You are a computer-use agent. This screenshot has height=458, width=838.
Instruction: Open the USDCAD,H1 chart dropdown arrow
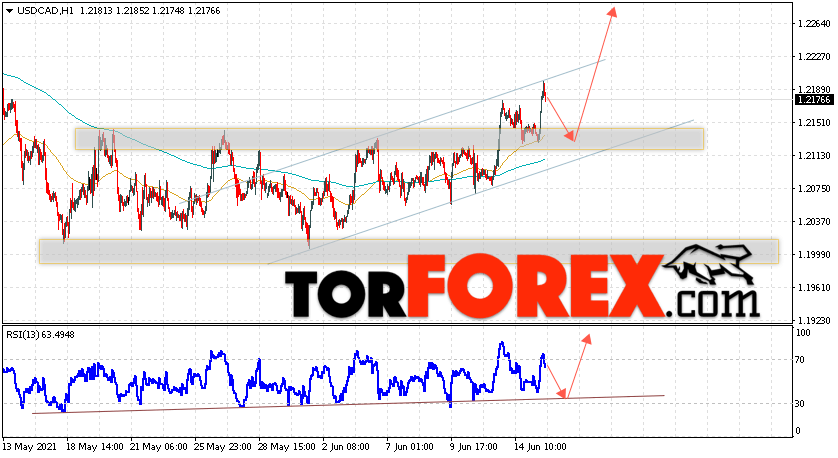(x=9, y=11)
